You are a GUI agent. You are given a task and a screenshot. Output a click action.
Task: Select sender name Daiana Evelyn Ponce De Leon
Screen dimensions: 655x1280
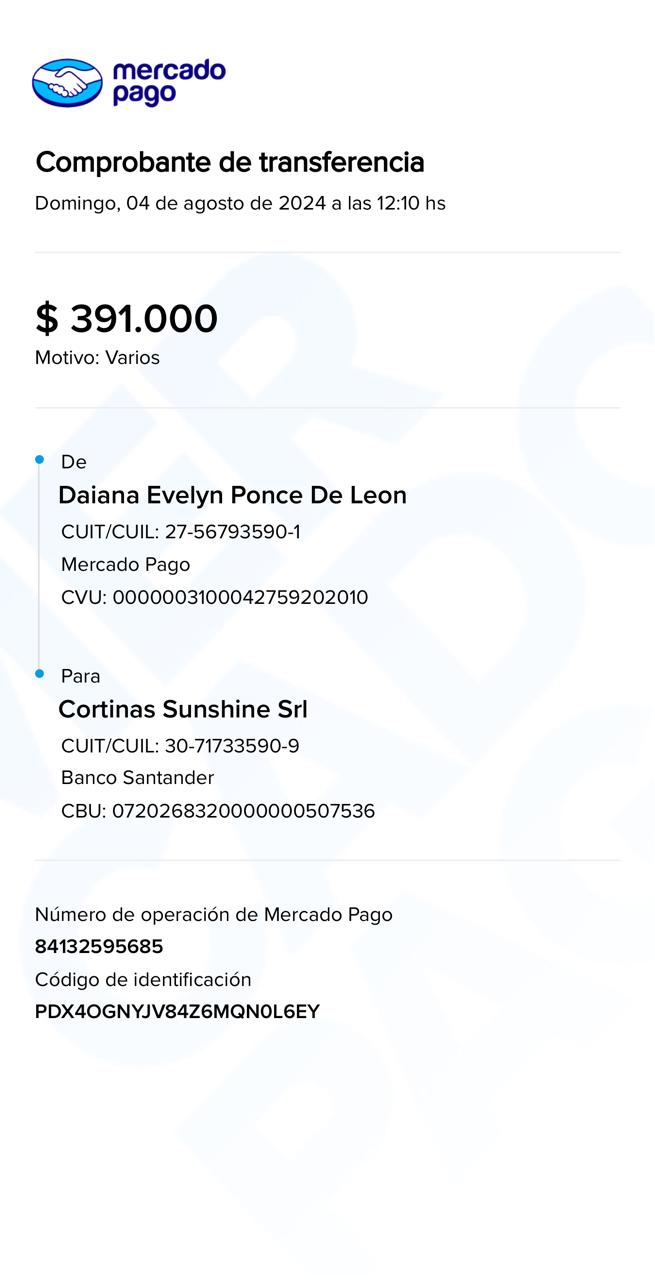[232, 495]
